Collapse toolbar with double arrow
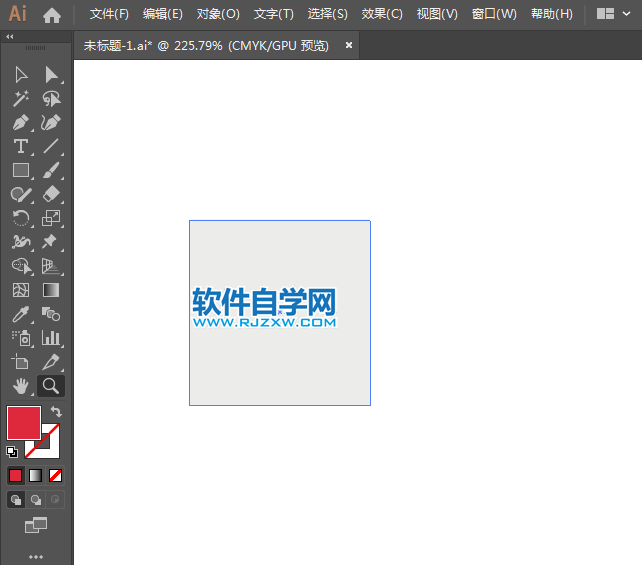The image size is (642, 565). tap(10, 36)
